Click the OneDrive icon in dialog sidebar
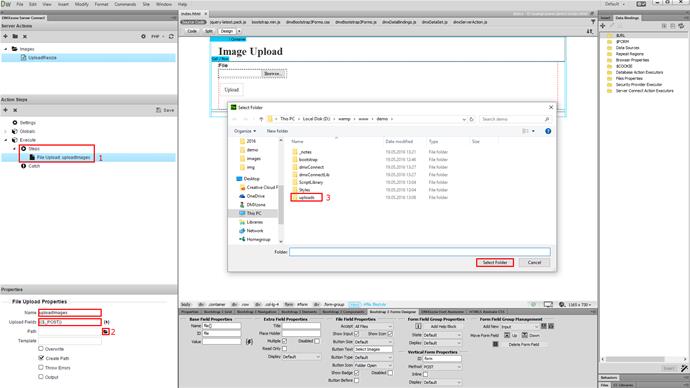 [x=242, y=196]
